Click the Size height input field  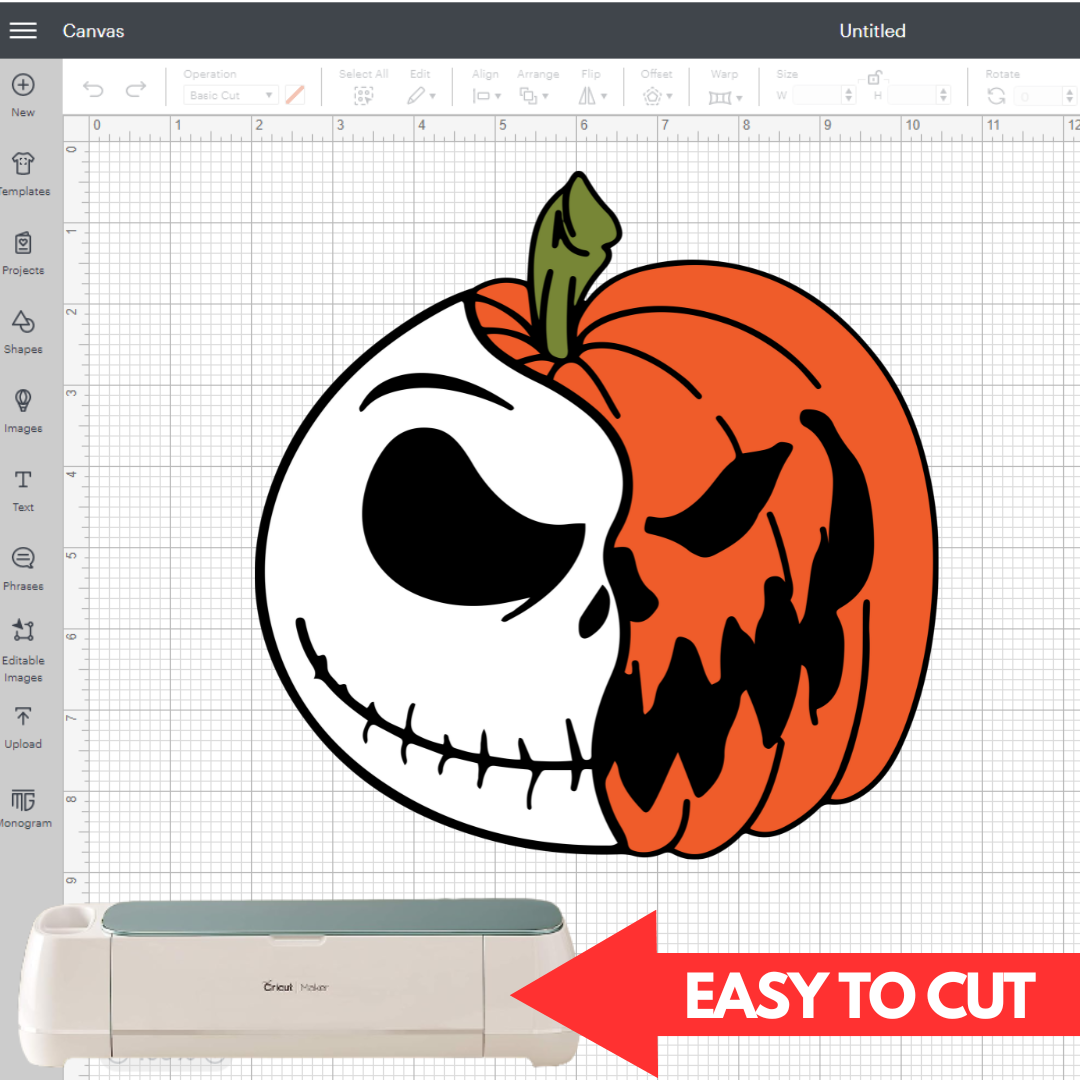[x=912, y=95]
